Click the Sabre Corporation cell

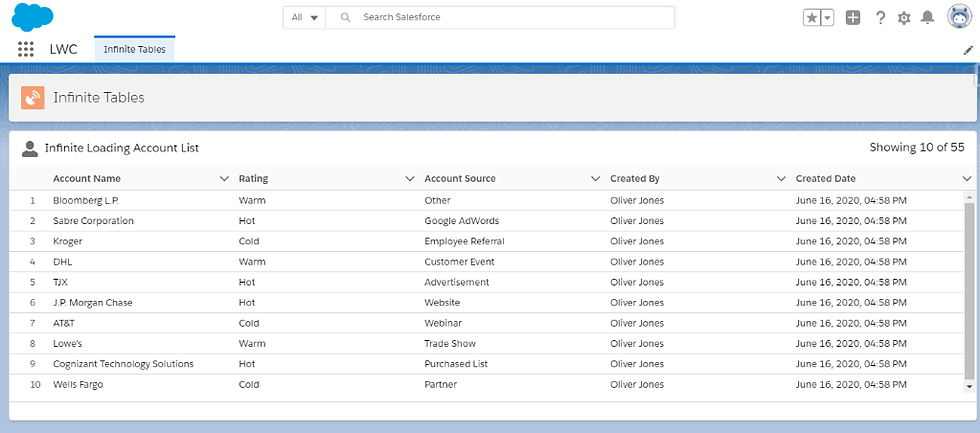[93, 221]
